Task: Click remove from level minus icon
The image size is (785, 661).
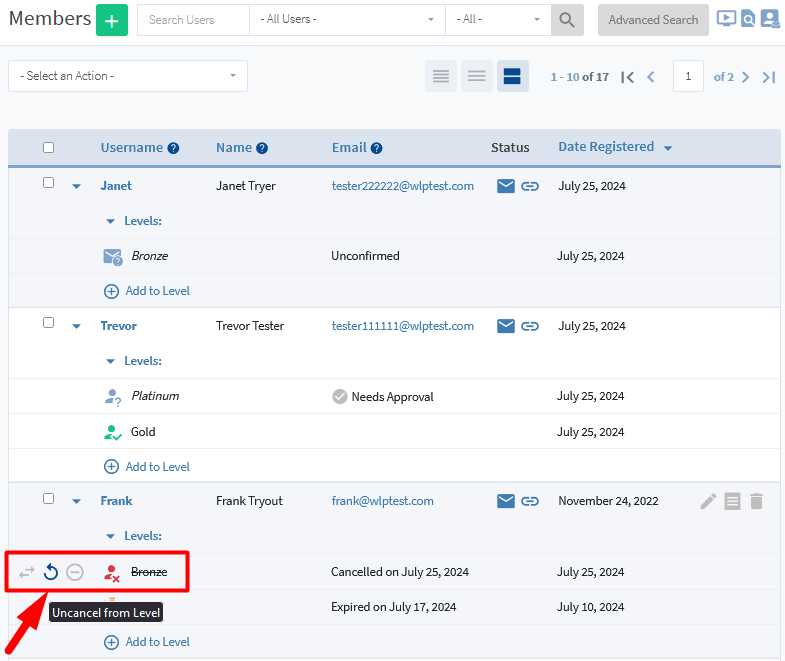Action: [x=75, y=572]
